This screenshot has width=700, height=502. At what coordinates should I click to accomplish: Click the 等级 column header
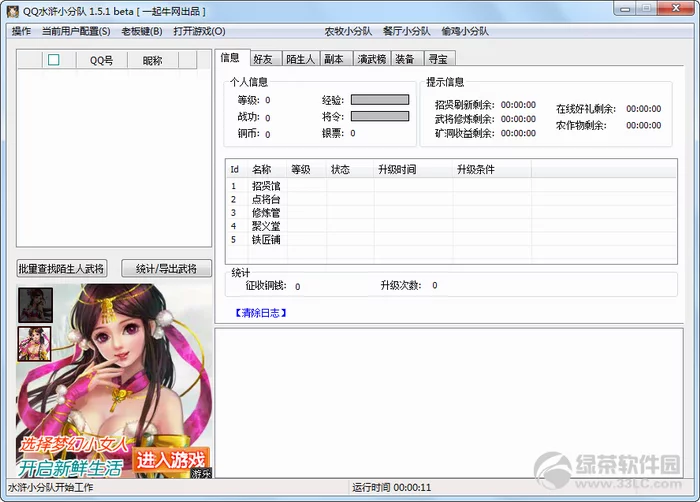[307, 169]
